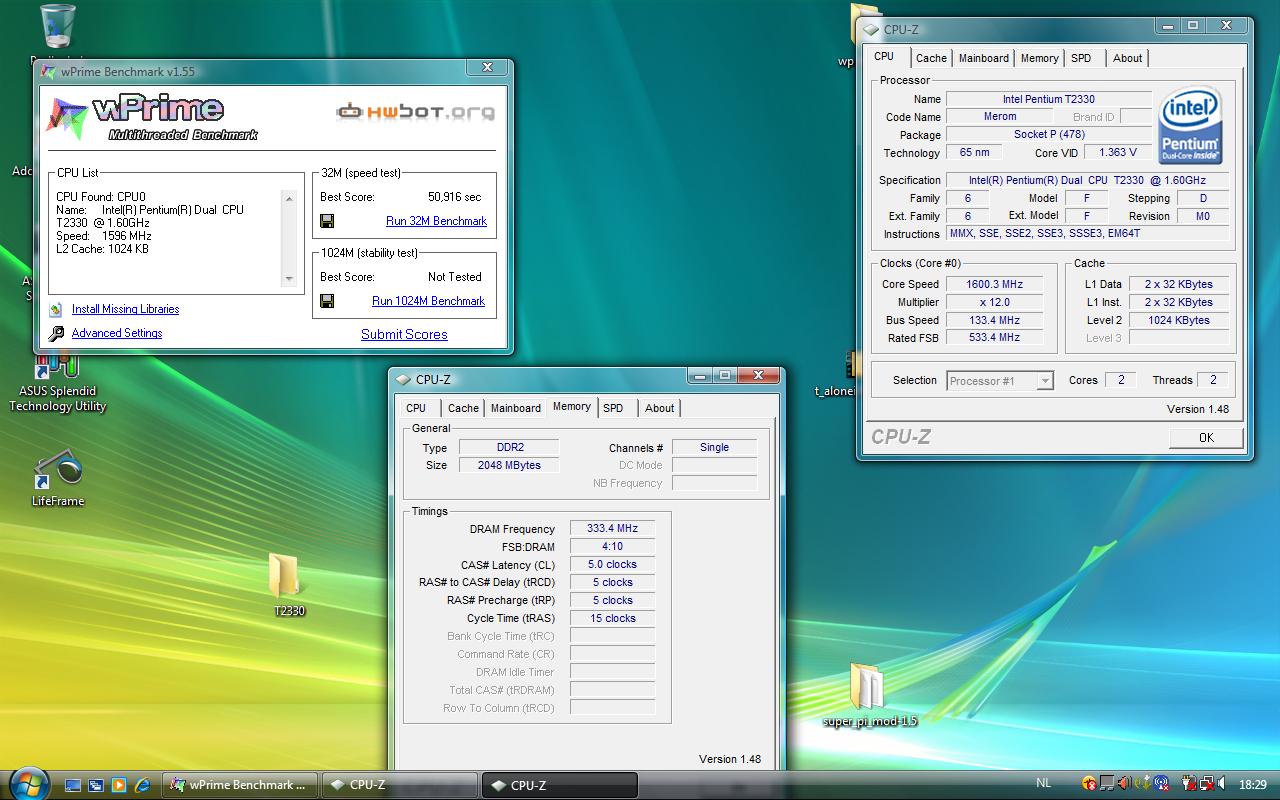The image size is (1280, 800).
Task: Click the Merom code name value
Action: click(1000, 117)
